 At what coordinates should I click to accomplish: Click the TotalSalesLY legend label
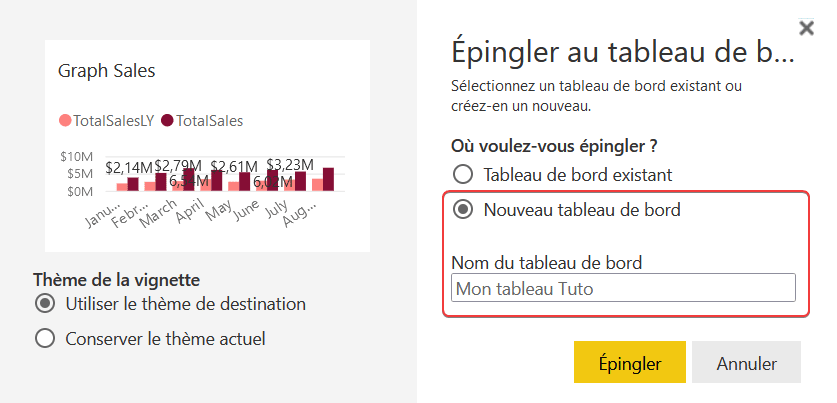click(x=114, y=121)
